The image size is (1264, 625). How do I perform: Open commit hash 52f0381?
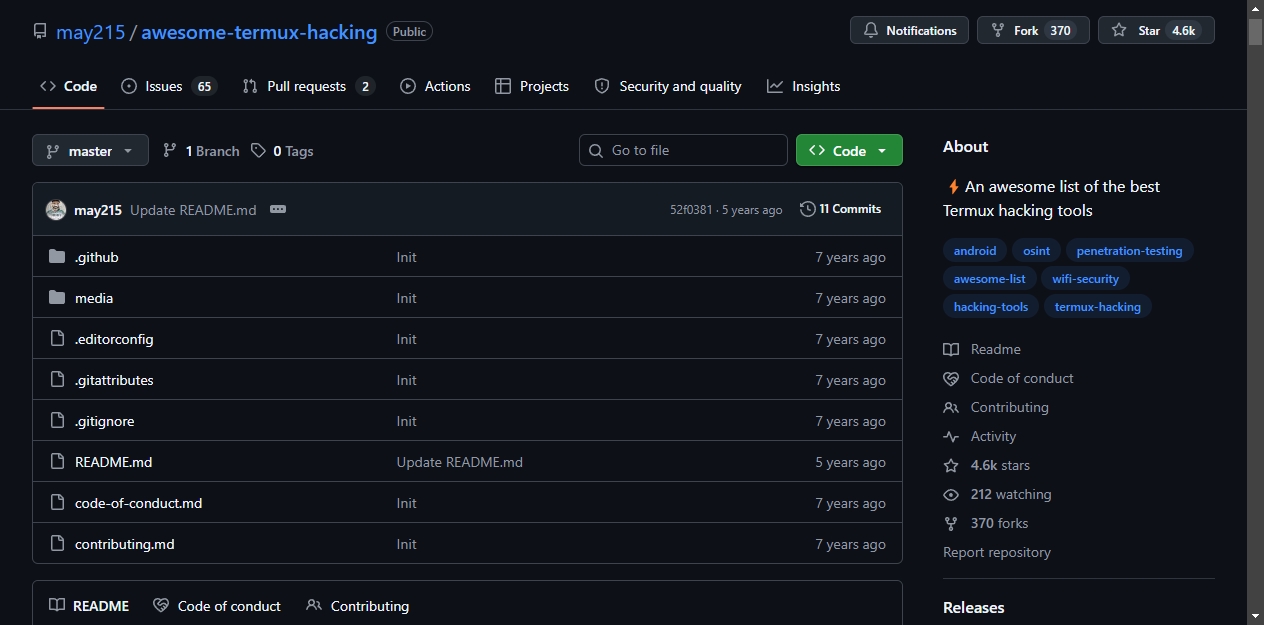point(691,210)
